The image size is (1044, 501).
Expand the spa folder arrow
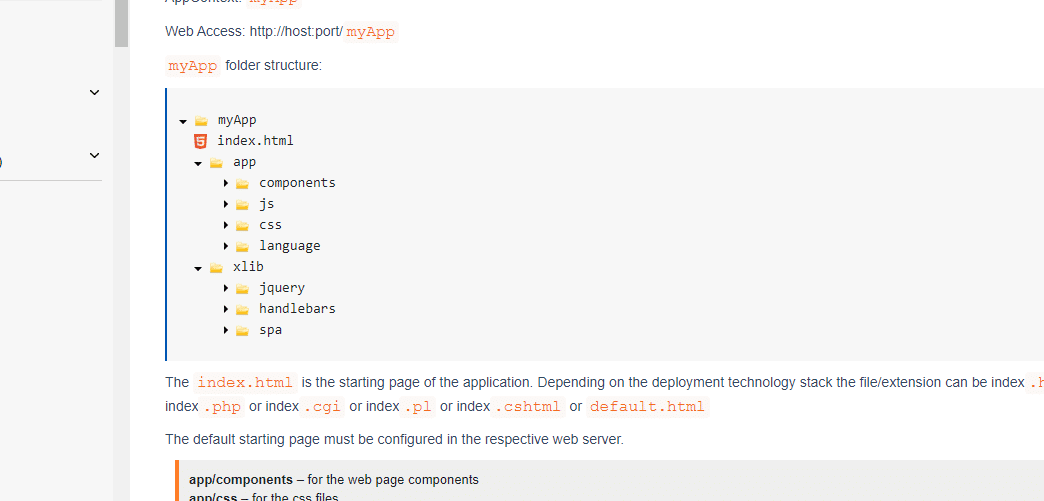pos(227,330)
